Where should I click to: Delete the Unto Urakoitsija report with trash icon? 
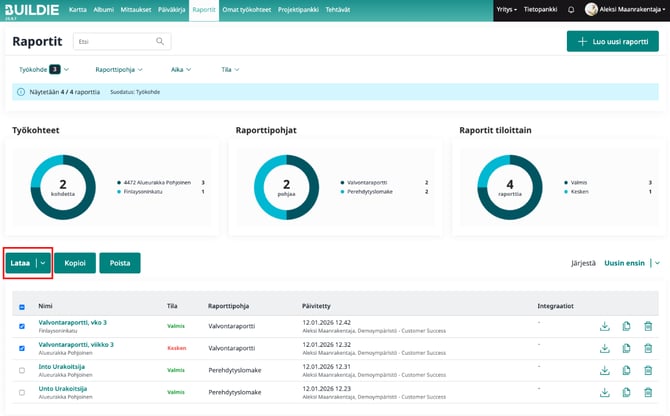coord(648,394)
